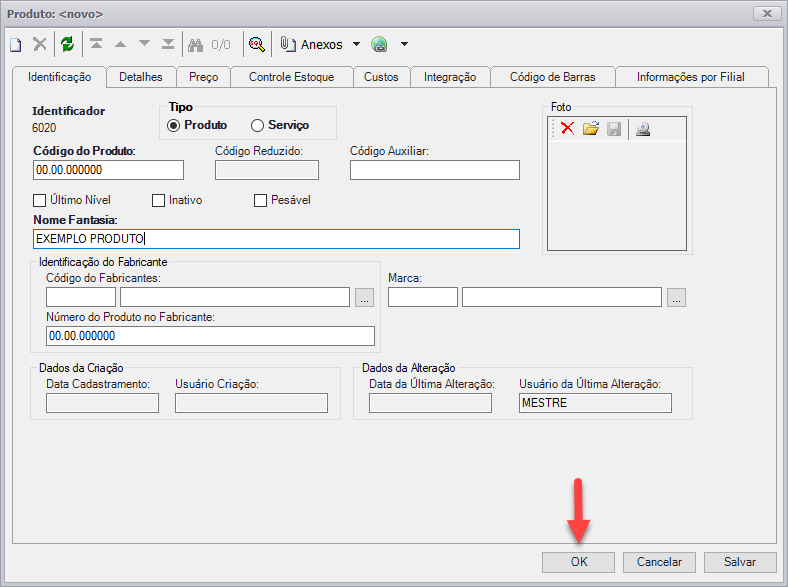Click the Usuário Criação field
788x587 pixels.
pyautogui.click(x=251, y=403)
